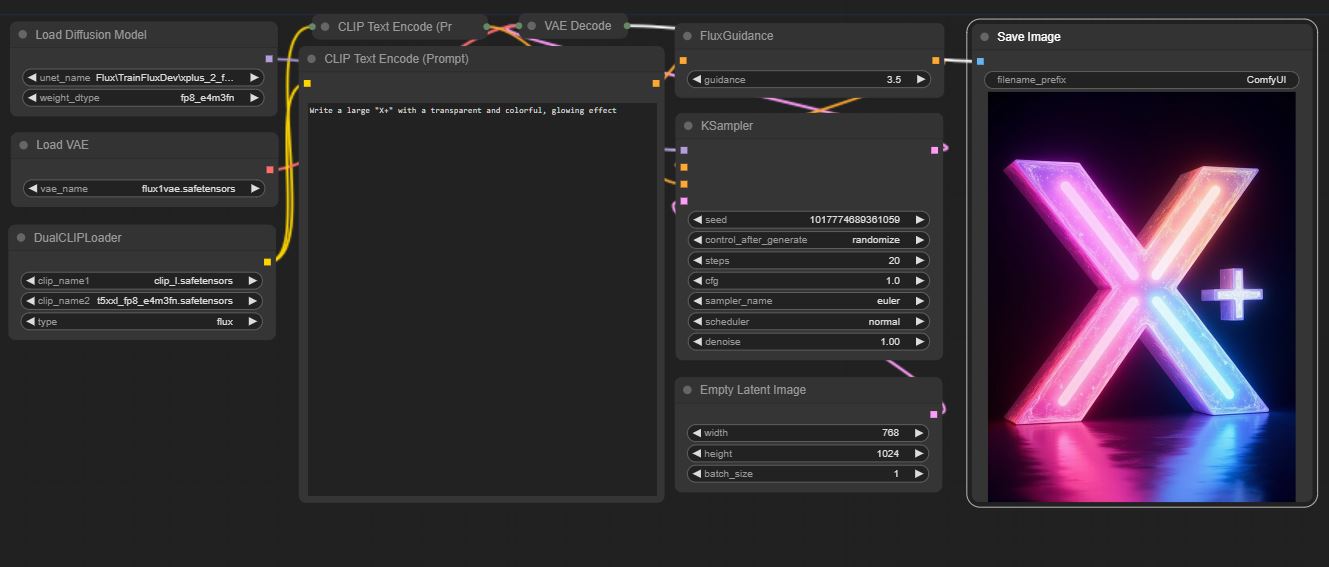Click KSampler latent output socket
This screenshot has height=567, width=1329.
[x=935, y=151]
